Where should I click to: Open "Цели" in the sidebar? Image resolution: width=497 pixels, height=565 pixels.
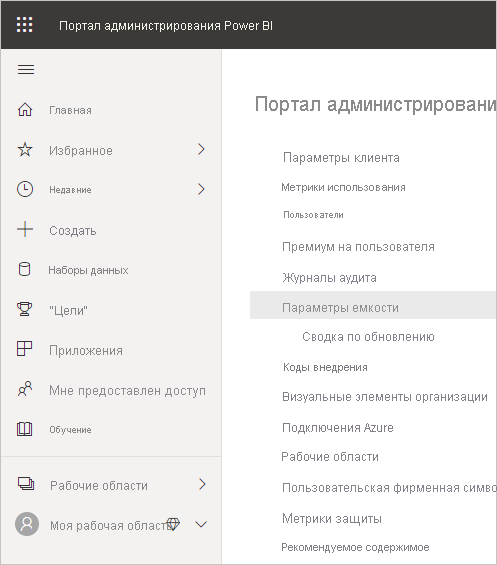coord(68,310)
